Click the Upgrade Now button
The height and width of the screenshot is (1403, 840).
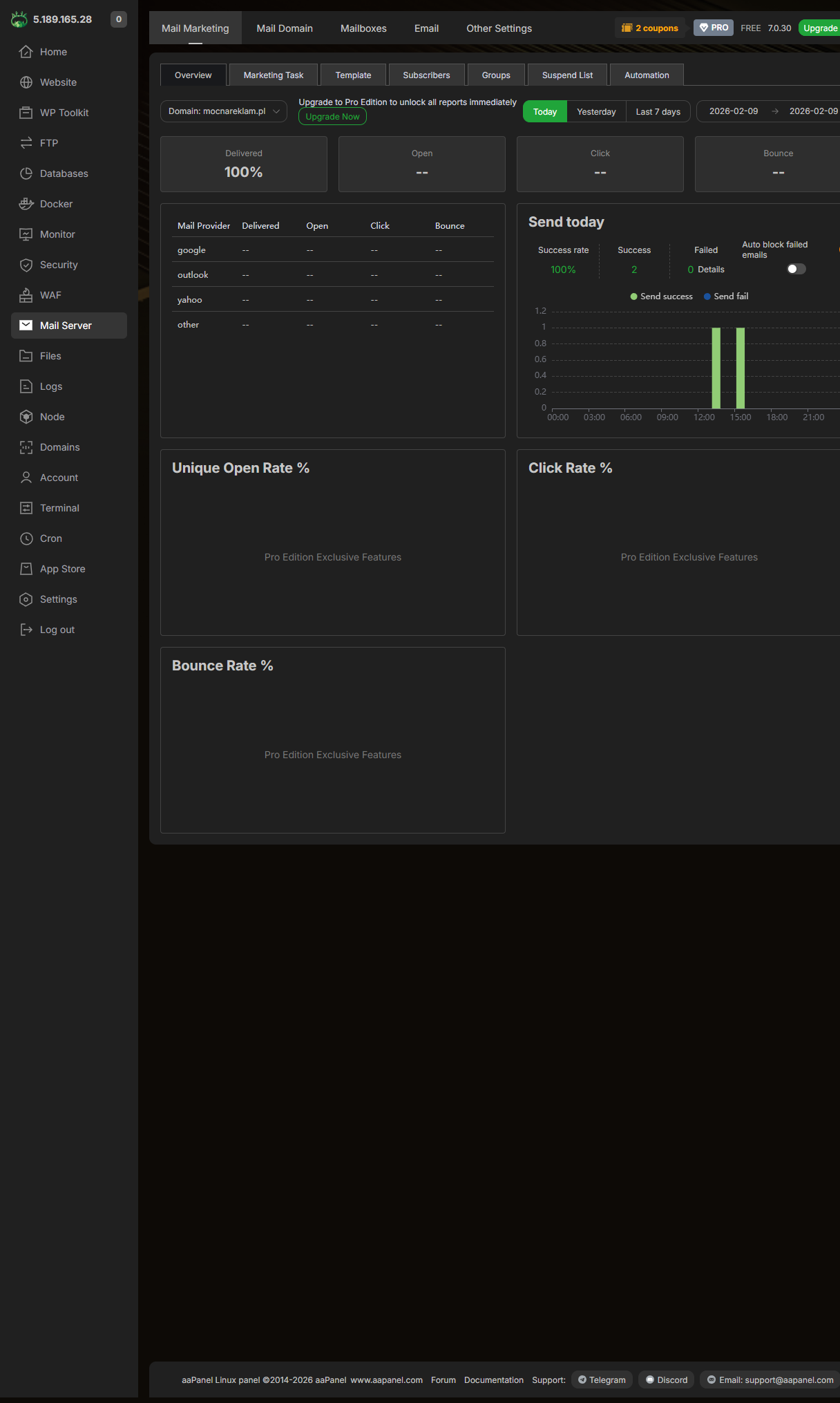332,117
